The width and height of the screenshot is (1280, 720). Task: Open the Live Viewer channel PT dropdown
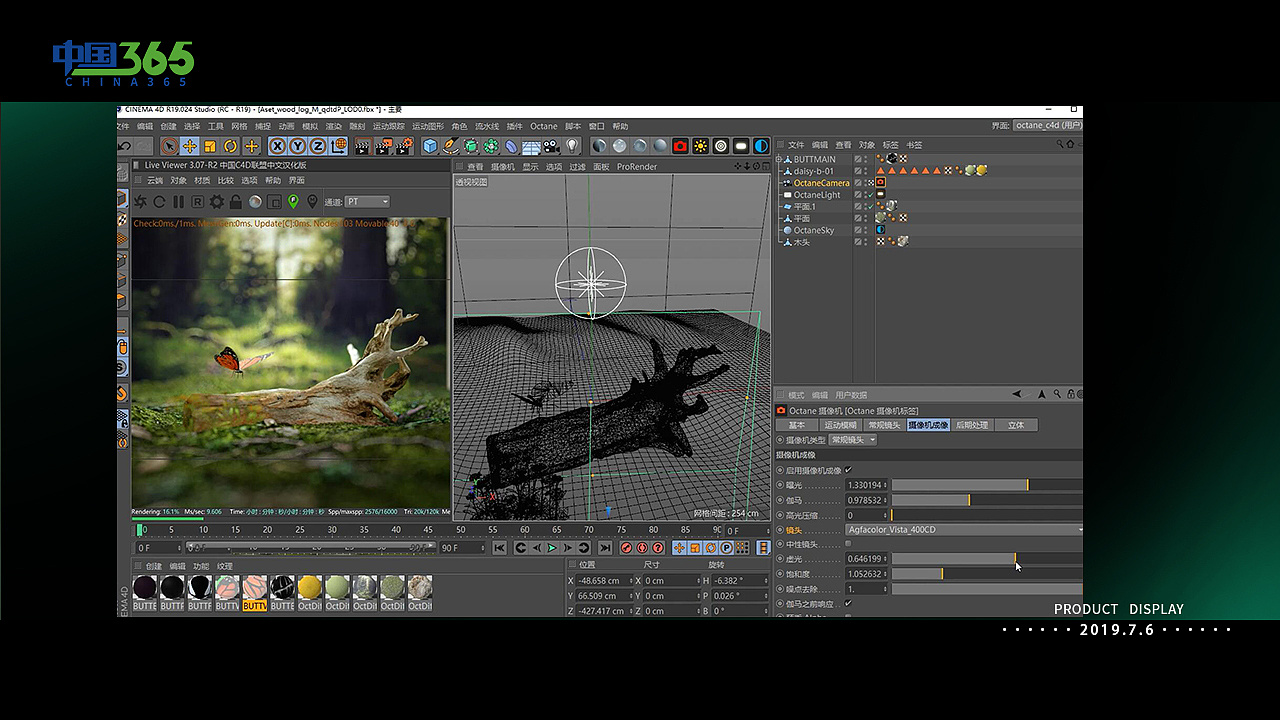(367, 201)
